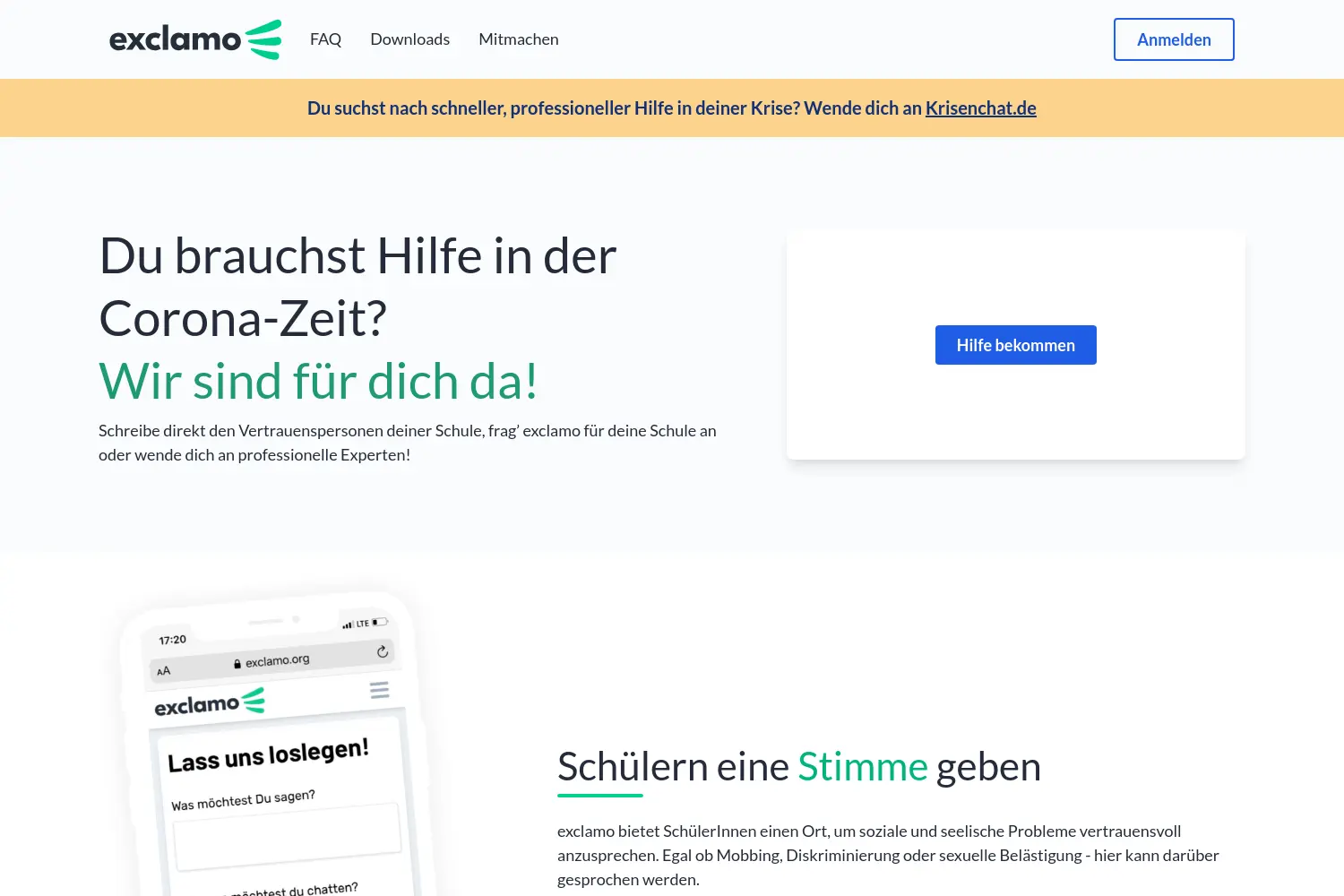The image size is (1344, 896).
Task: Go to Downloads in the navigation
Action: coord(409,39)
